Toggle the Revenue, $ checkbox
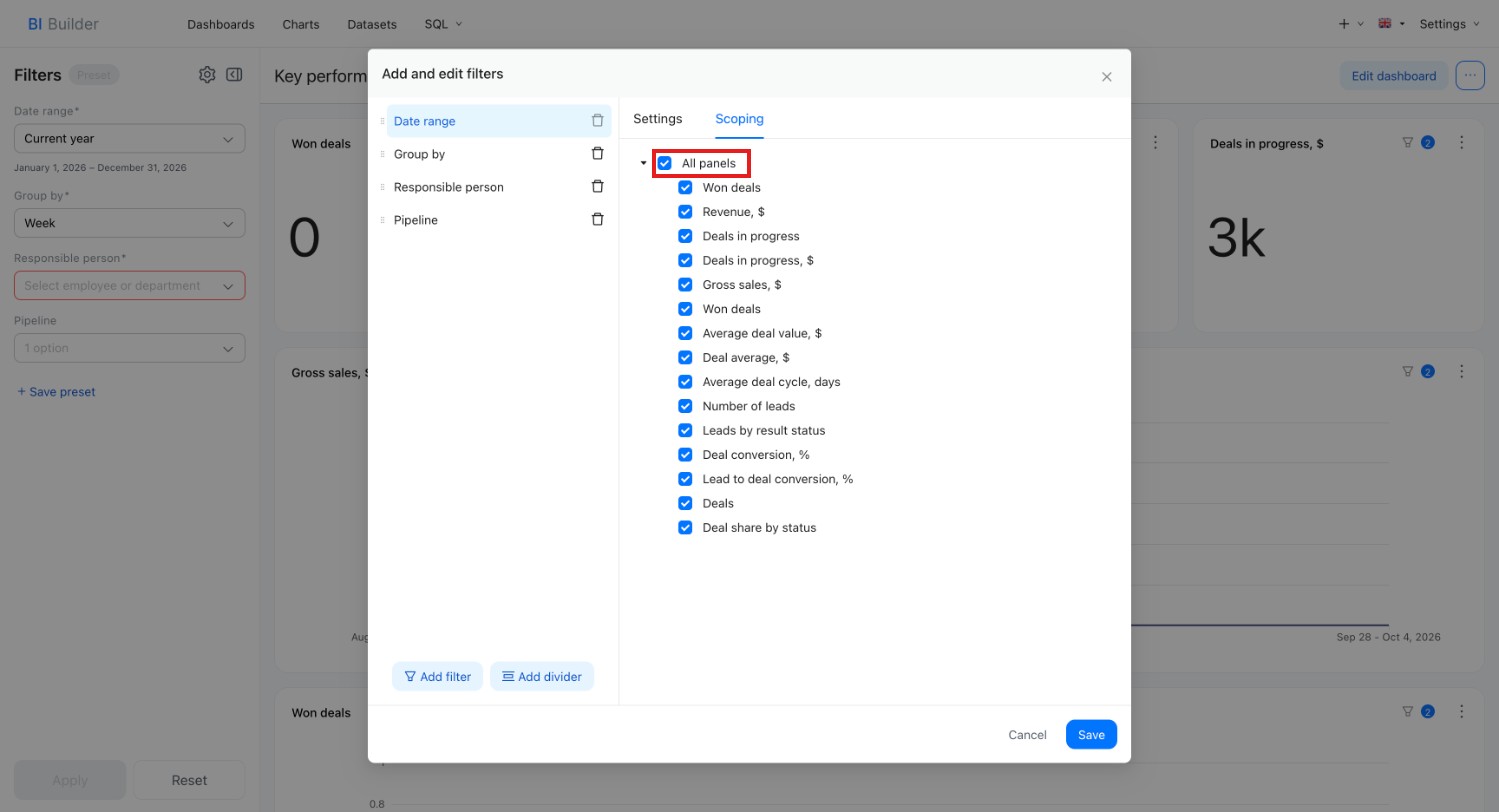This screenshot has height=812, width=1499. 685,212
